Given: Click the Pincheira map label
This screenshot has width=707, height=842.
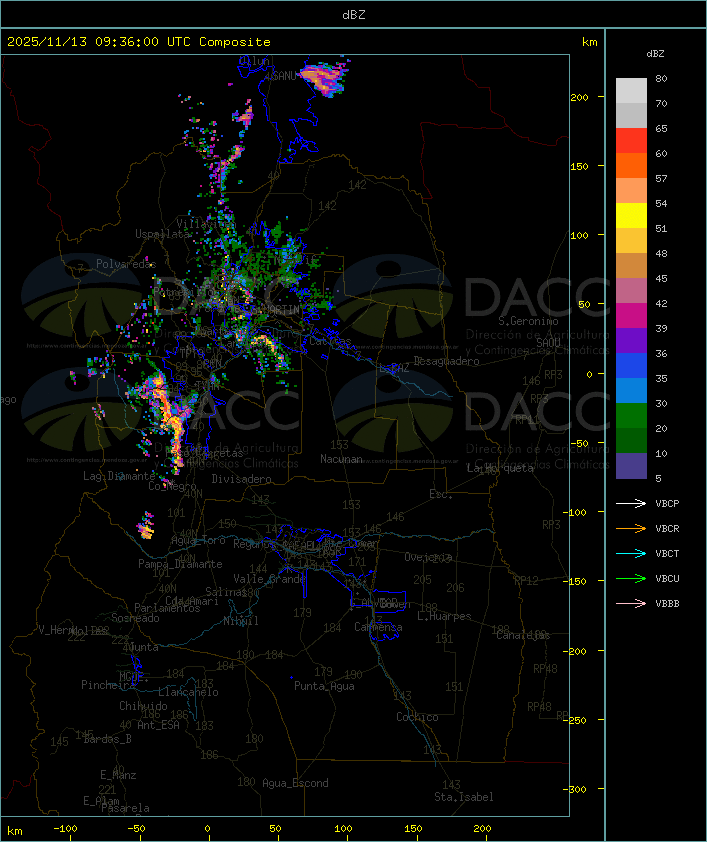Looking at the screenshot, I should 108,685.
